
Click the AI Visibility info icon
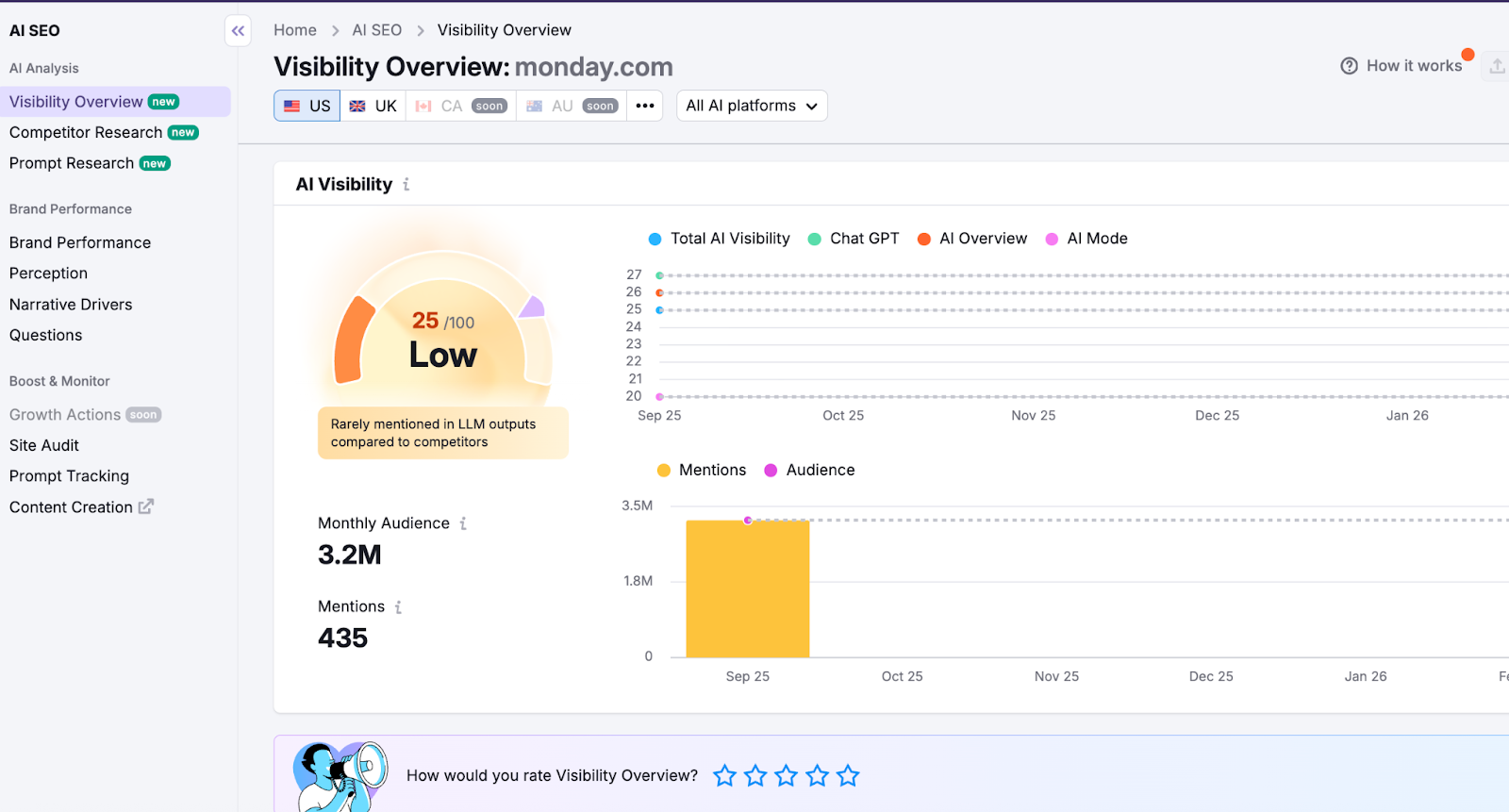pos(406,185)
